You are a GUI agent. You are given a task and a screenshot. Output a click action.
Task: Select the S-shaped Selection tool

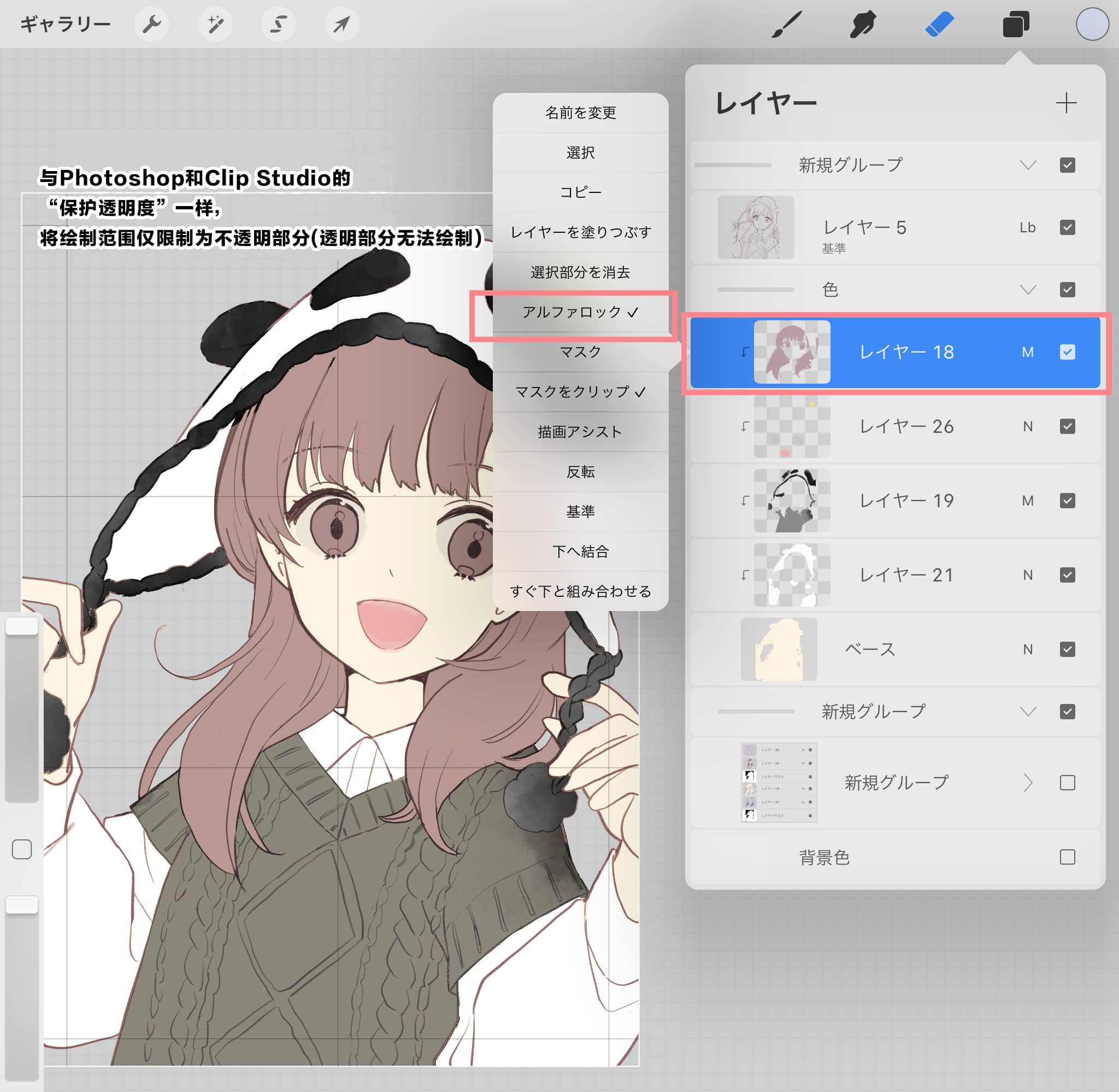278,24
